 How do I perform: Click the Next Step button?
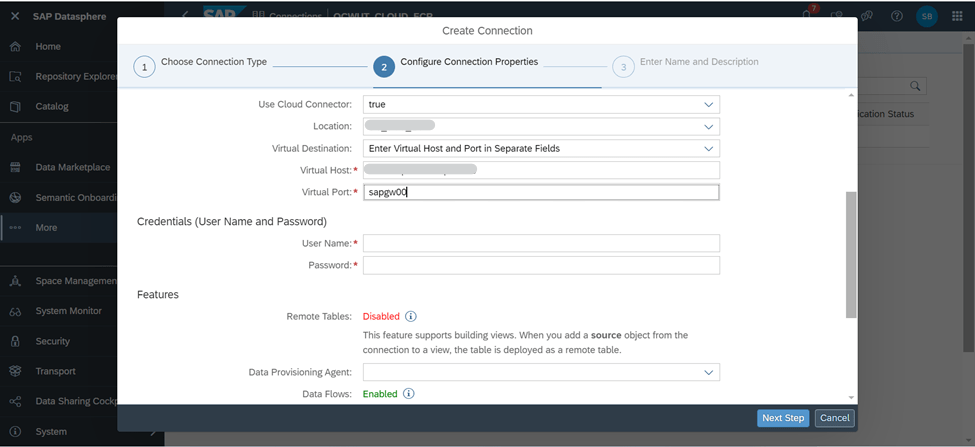(783, 418)
